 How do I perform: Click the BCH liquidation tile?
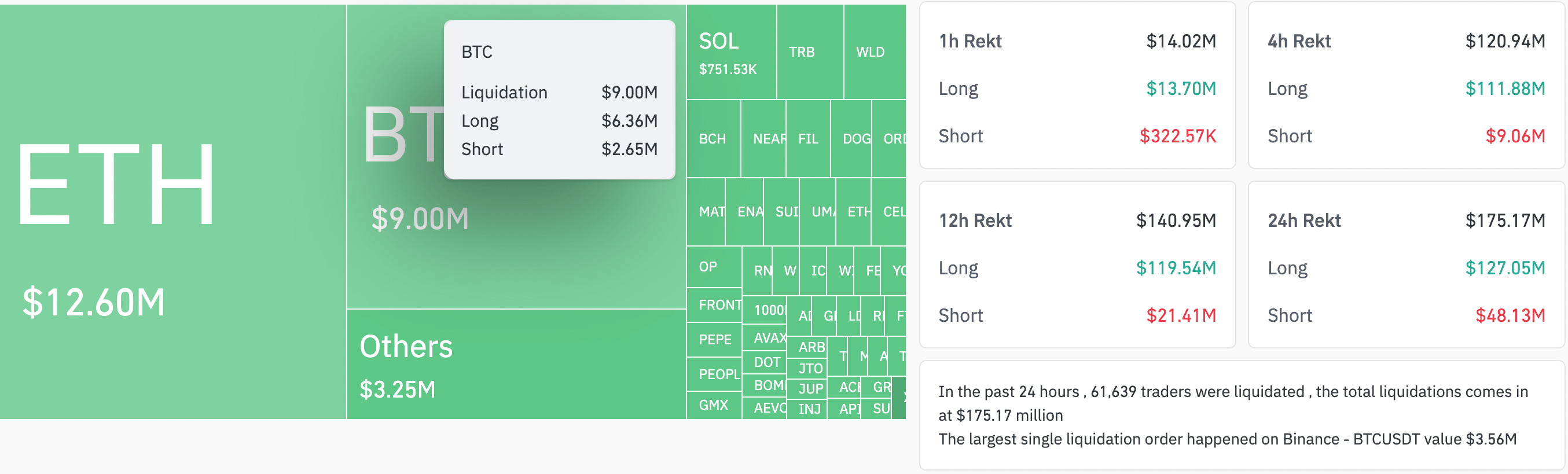pos(714,139)
